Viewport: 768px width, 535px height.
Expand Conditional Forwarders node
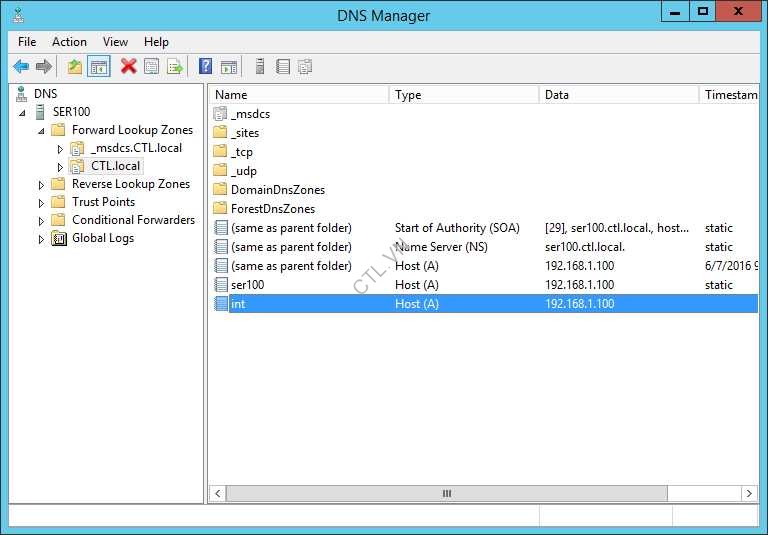click(41, 221)
